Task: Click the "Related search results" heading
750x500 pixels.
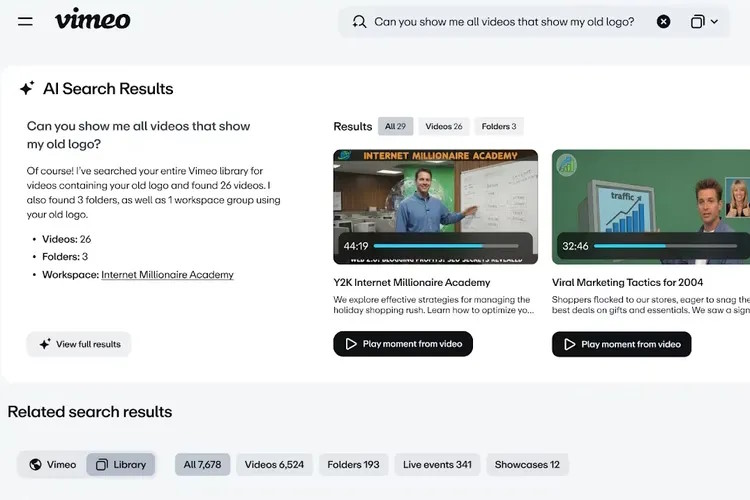Action: 90,411
